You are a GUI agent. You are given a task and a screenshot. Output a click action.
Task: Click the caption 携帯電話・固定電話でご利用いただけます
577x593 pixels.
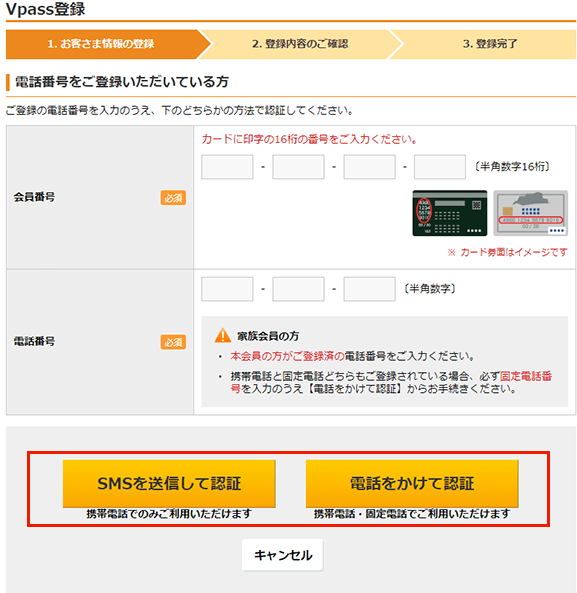[412, 514]
